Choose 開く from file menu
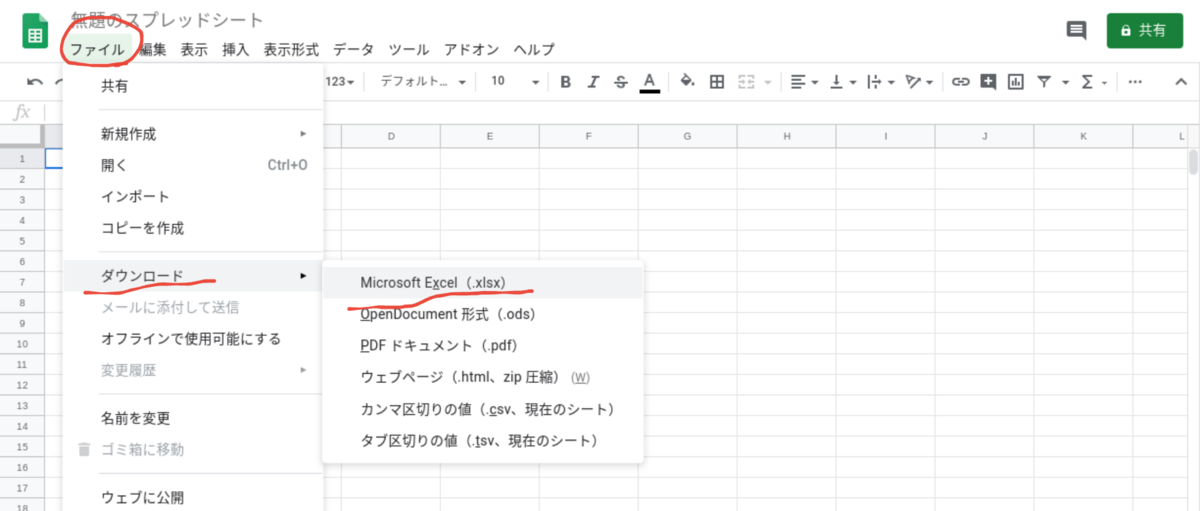 pyautogui.click(x=193, y=165)
